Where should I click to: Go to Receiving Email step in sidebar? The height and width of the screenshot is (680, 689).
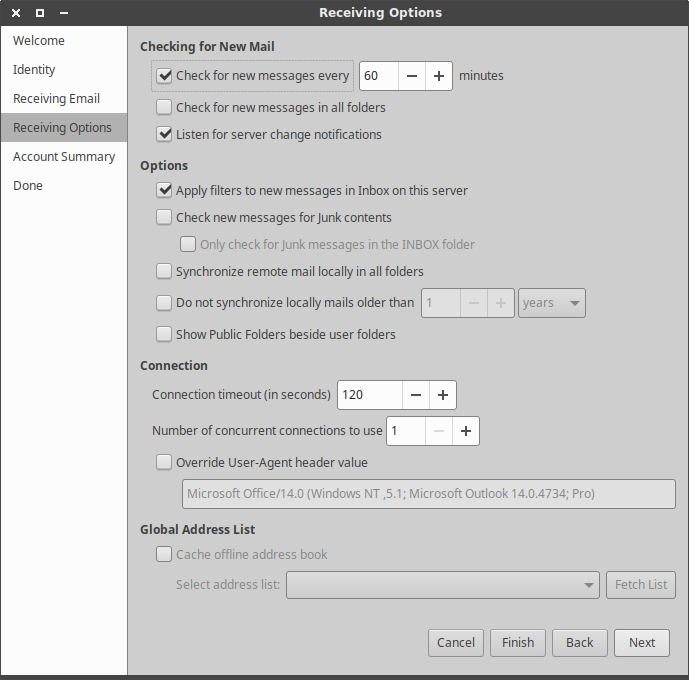point(56,99)
